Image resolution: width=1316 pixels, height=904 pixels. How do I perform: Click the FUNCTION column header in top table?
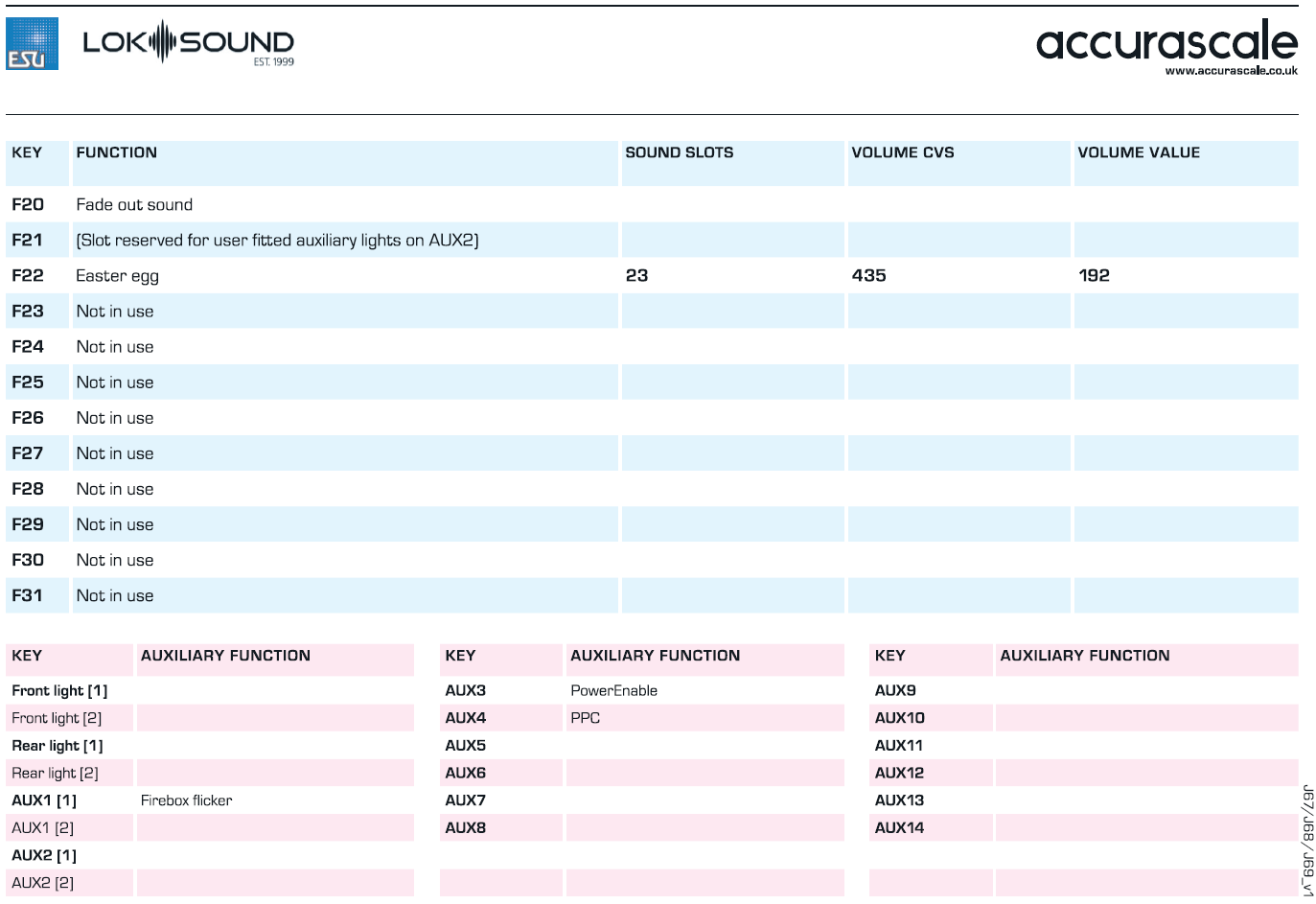point(117,152)
